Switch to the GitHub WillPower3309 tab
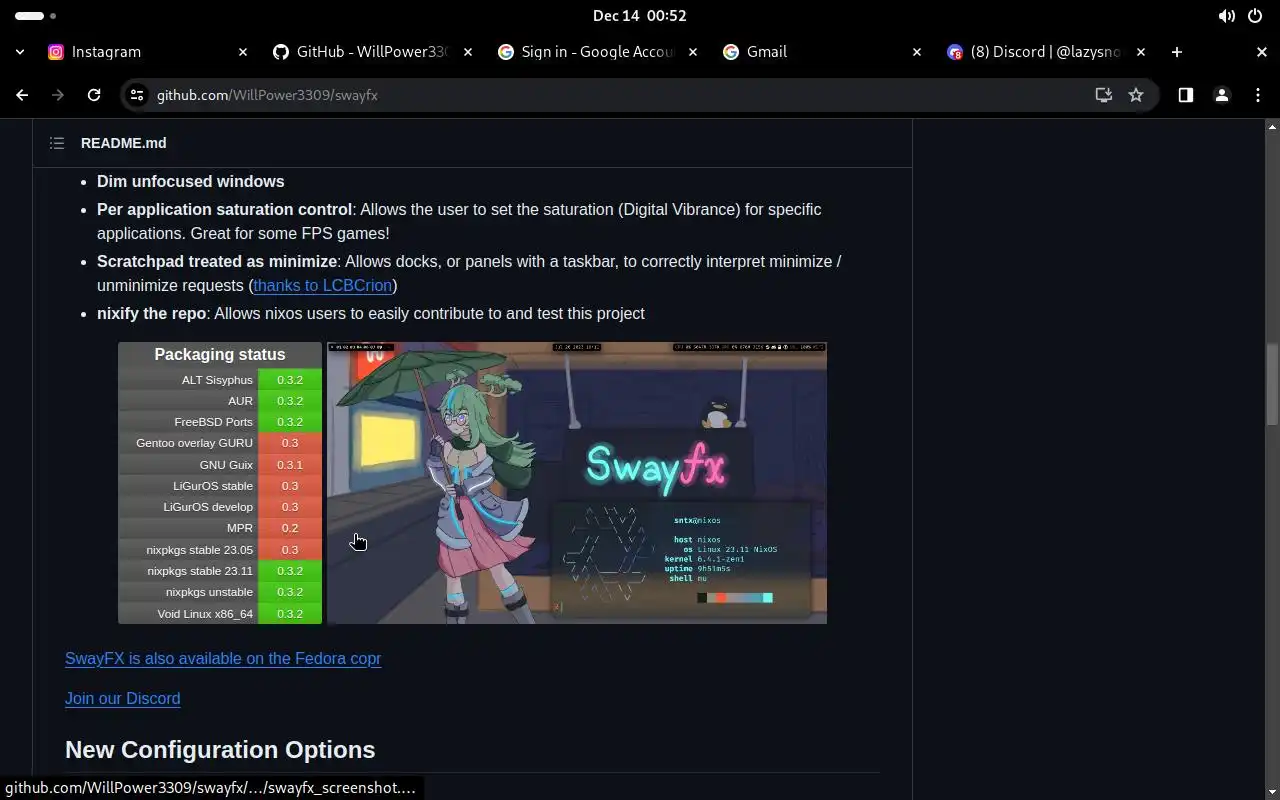This screenshot has height=800, width=1280. click(374, 52)
